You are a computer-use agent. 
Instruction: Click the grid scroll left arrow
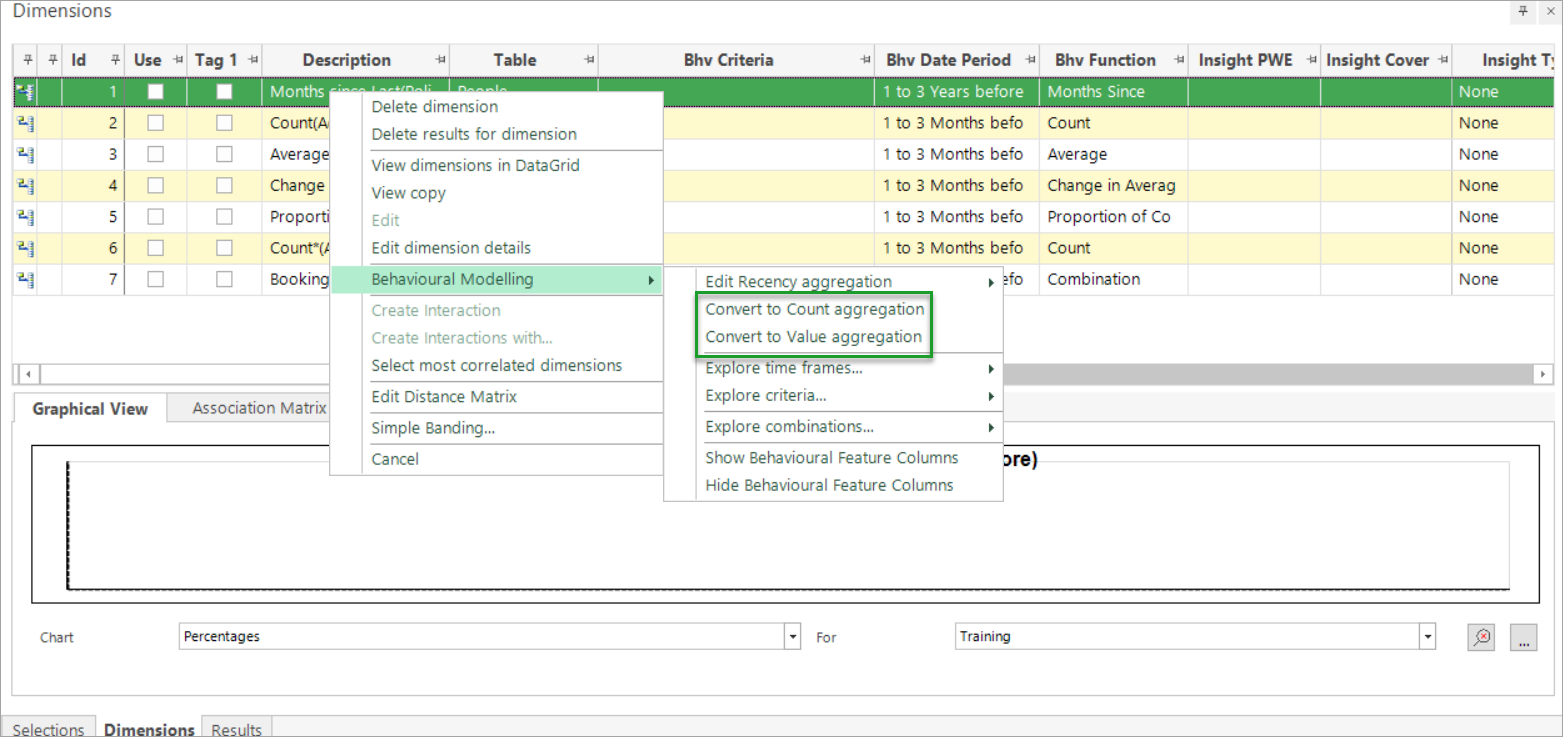27,374
